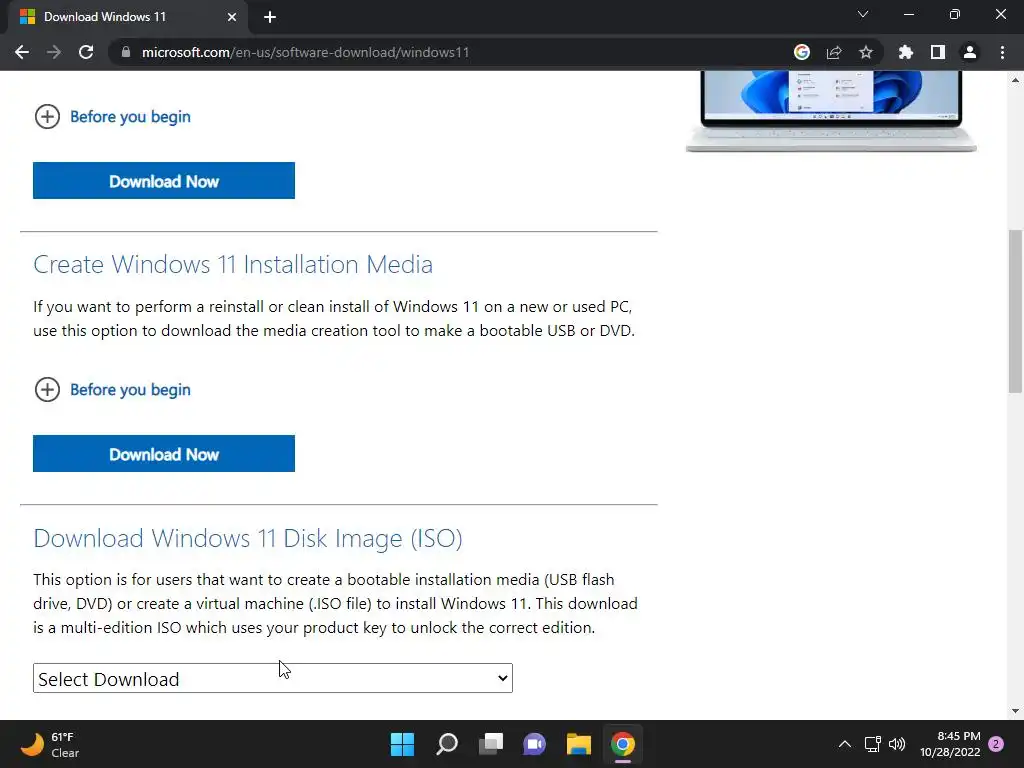Click the address bar URL

305,52
